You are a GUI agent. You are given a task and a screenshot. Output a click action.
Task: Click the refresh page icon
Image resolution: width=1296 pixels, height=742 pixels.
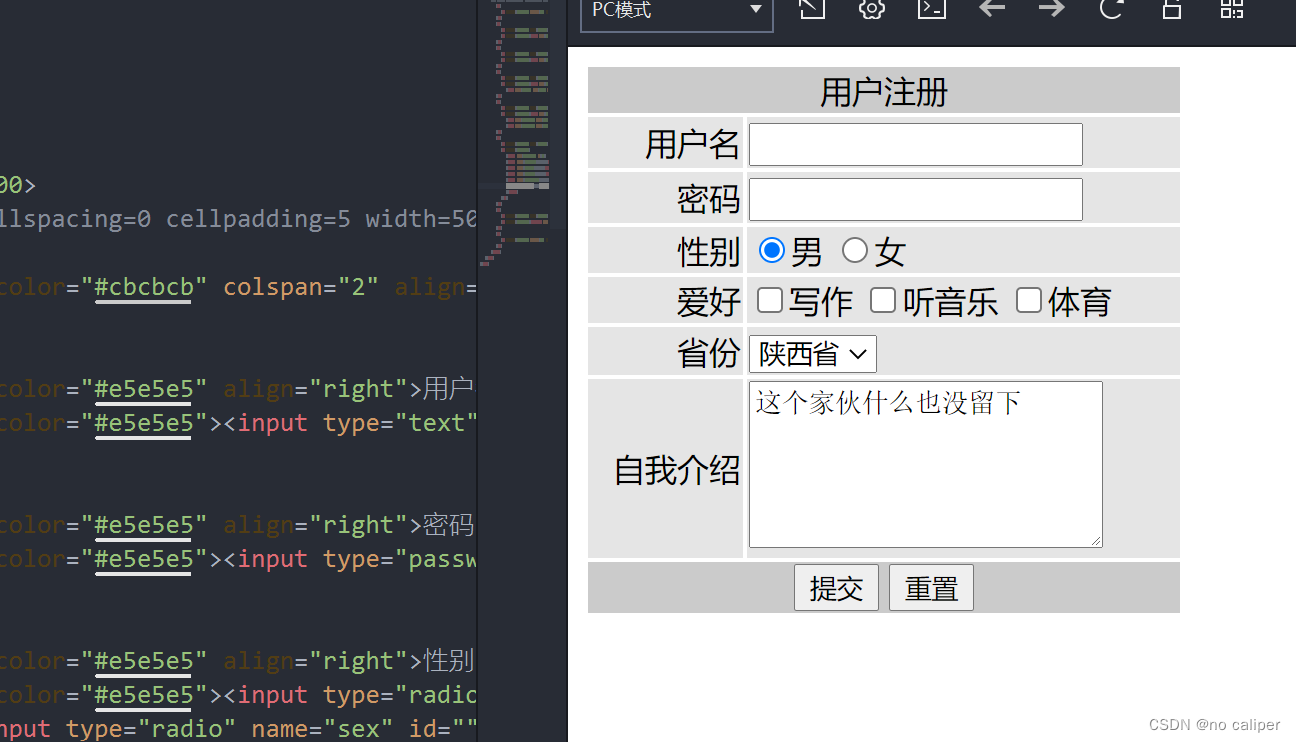tap(1111, 11)
